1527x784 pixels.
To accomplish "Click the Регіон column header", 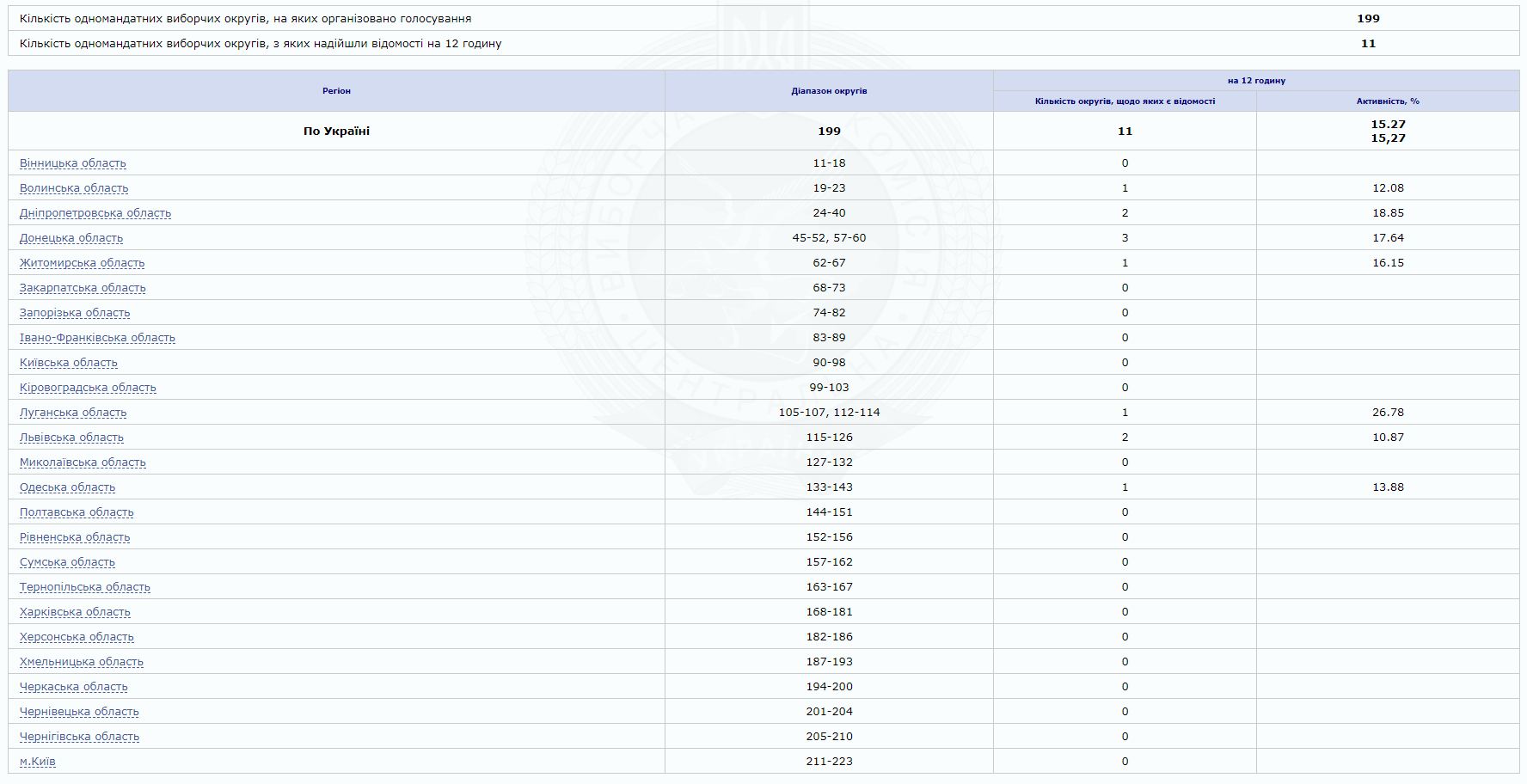I will click(x=337, y=88).
